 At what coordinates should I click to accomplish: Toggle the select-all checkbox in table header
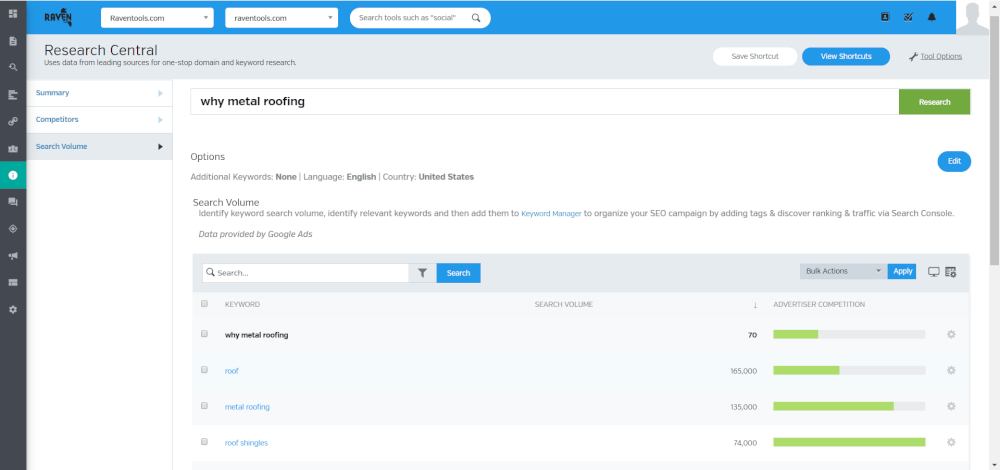pyautogui.click(x=205, y=304)
